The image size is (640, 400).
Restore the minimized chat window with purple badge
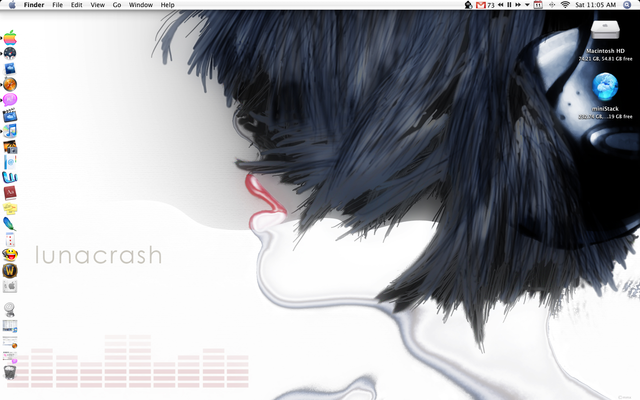pyautogui.click(x=10, y=357)
